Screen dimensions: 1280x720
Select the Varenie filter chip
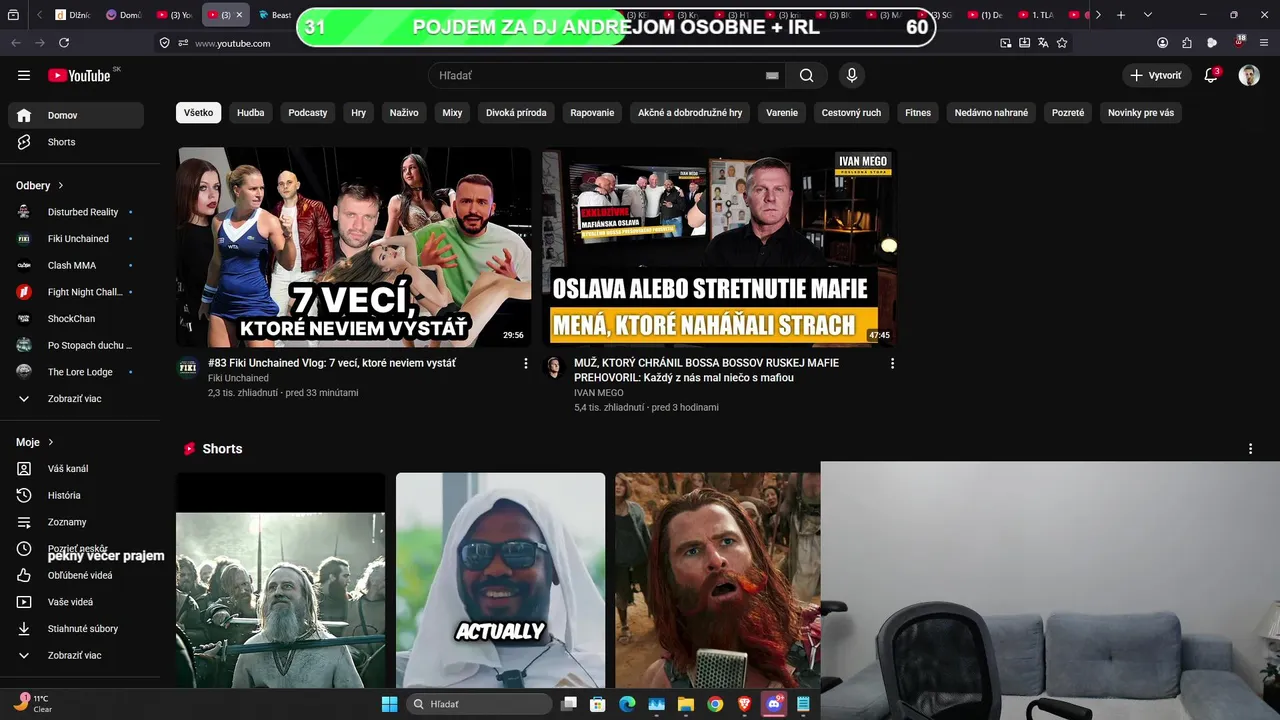point(782,113)
